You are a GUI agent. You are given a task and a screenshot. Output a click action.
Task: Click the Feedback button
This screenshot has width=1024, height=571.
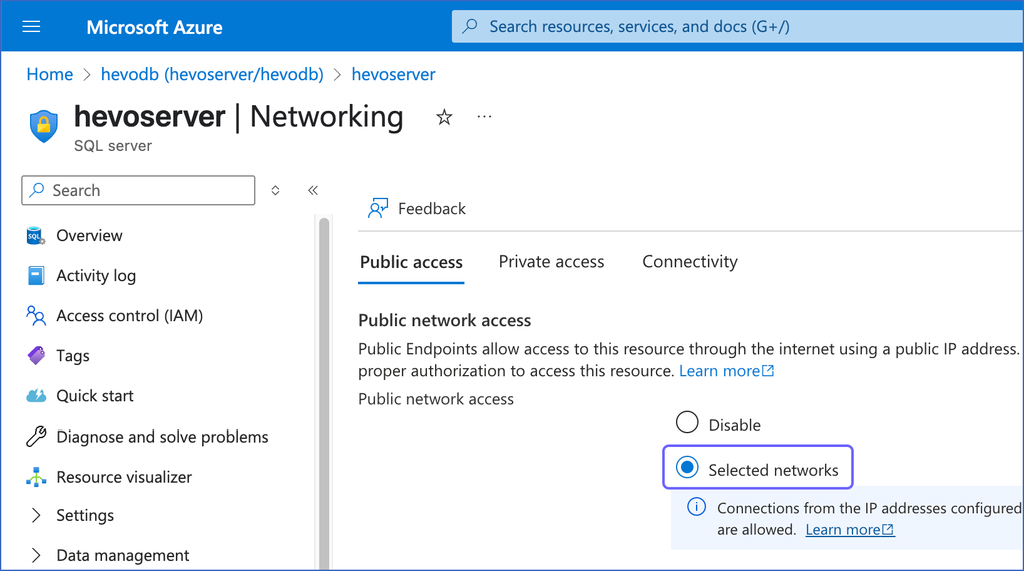417,208
